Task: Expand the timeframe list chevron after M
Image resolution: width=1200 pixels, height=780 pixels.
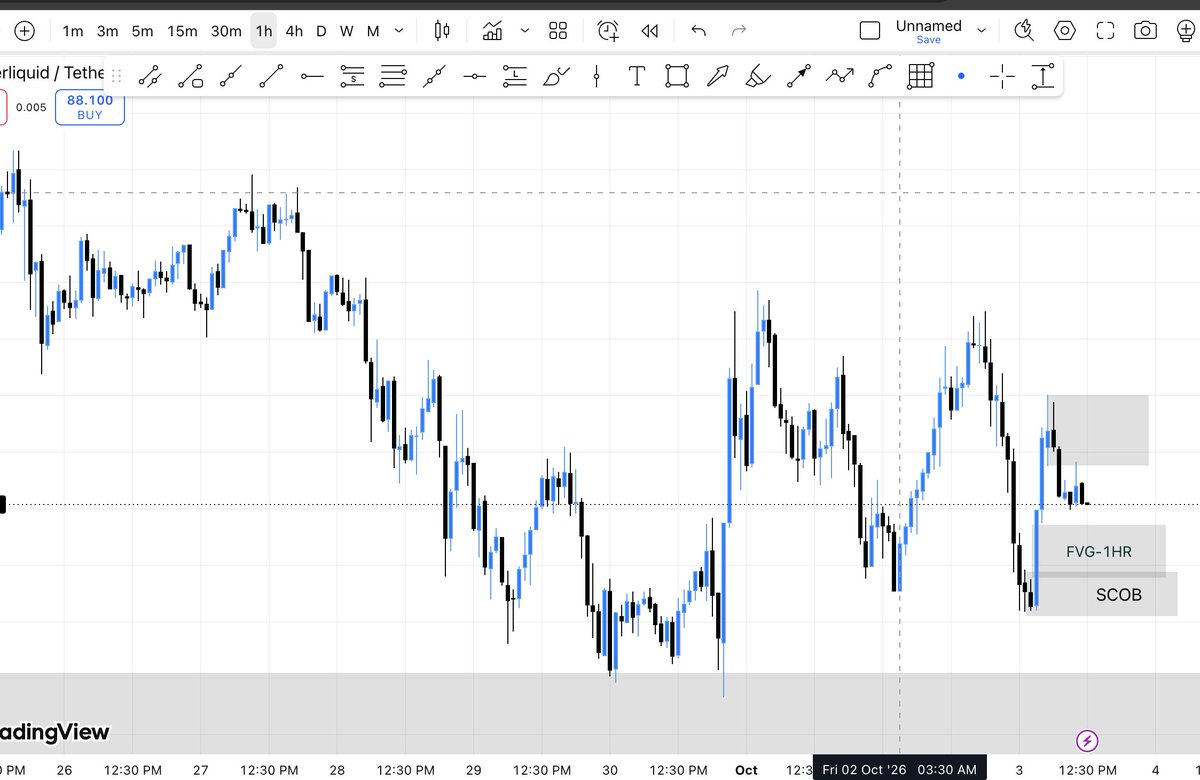Action: [399, 31]
